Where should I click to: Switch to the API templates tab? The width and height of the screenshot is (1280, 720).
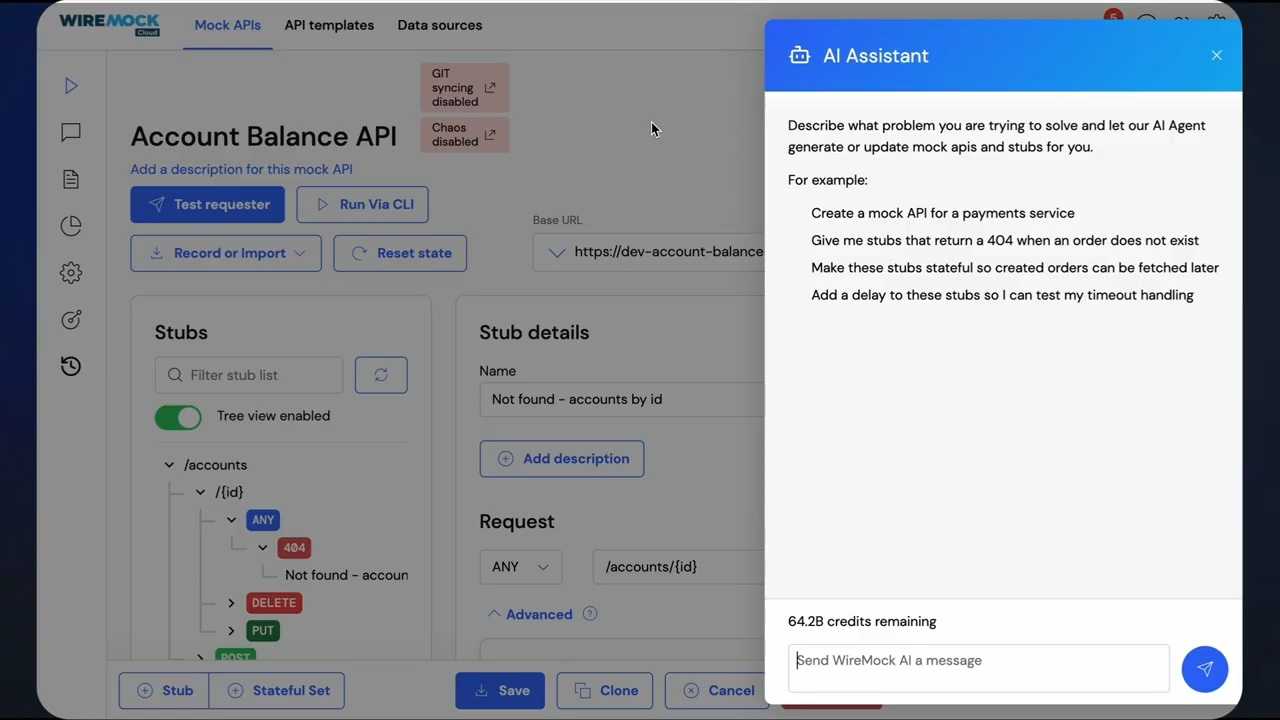[329, 25]
